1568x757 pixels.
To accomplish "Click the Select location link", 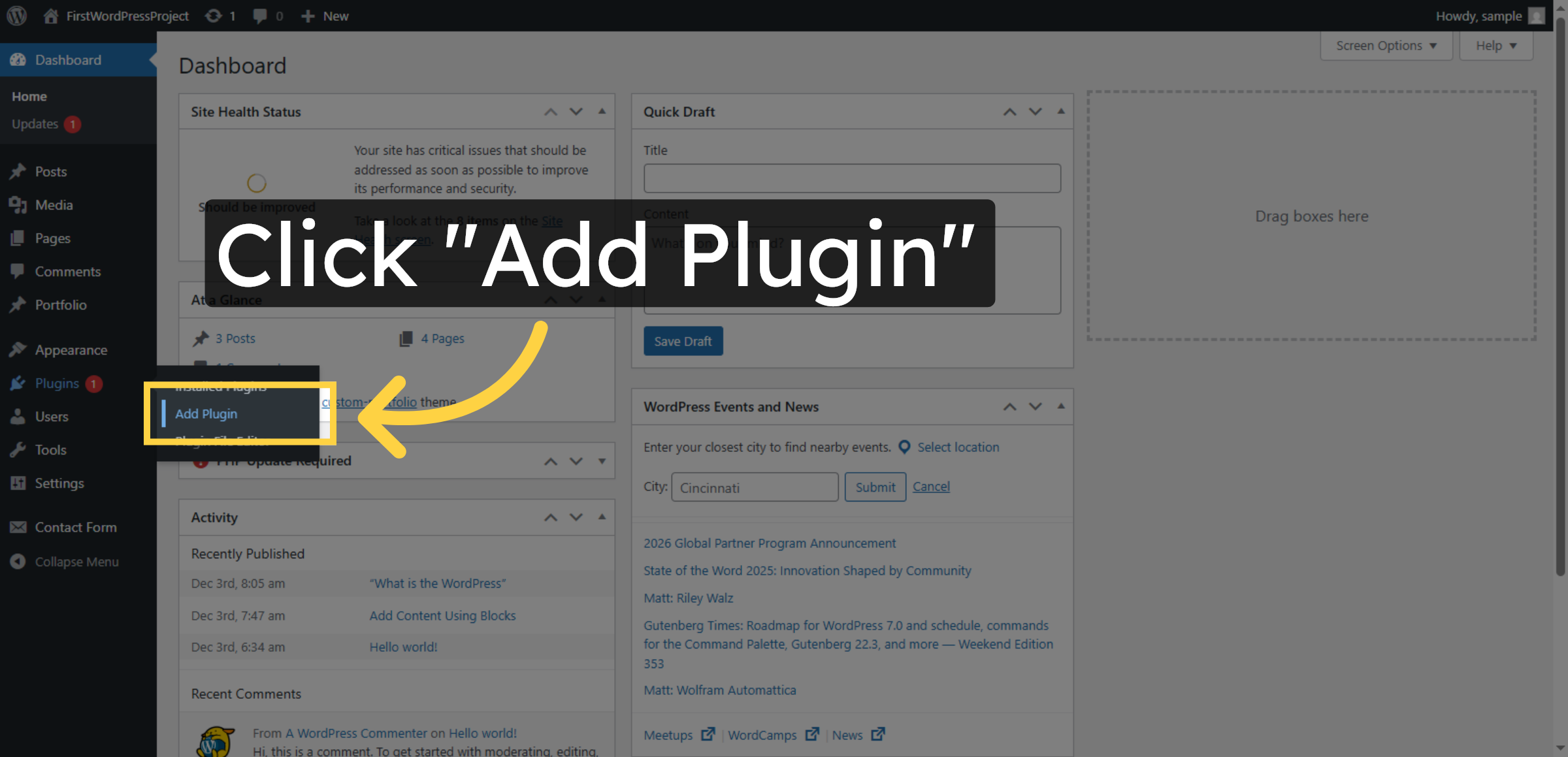I will click(x=958, y=447).
